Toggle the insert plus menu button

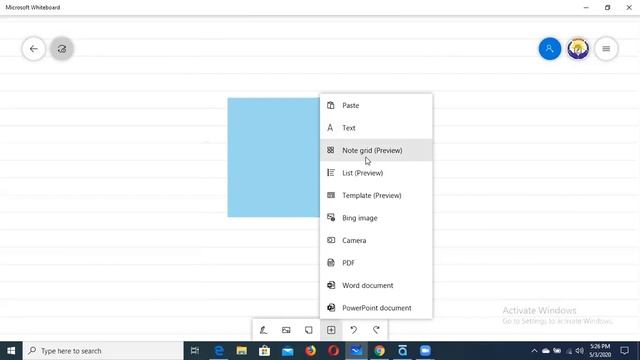tap(331, 330)
